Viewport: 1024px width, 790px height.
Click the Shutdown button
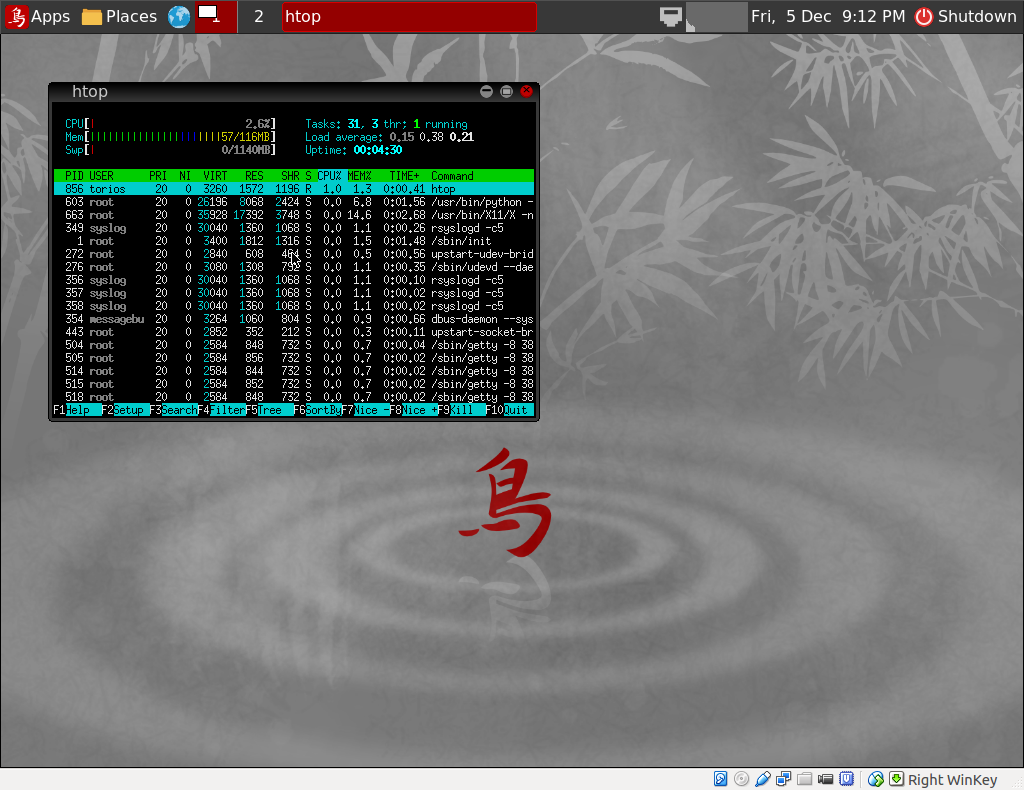coord(965,17)
